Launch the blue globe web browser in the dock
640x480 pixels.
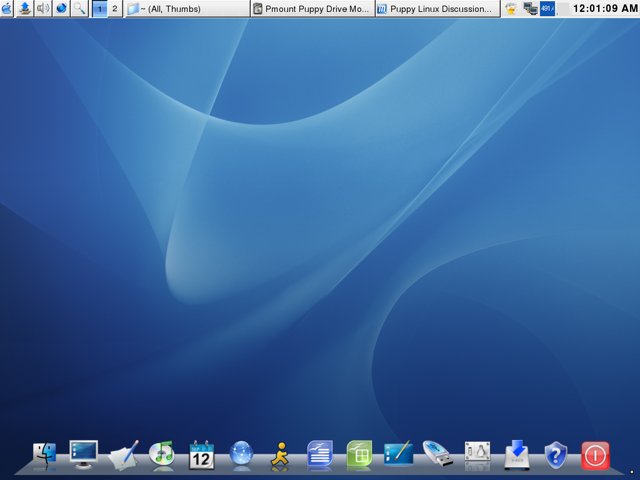click(241, 453)
